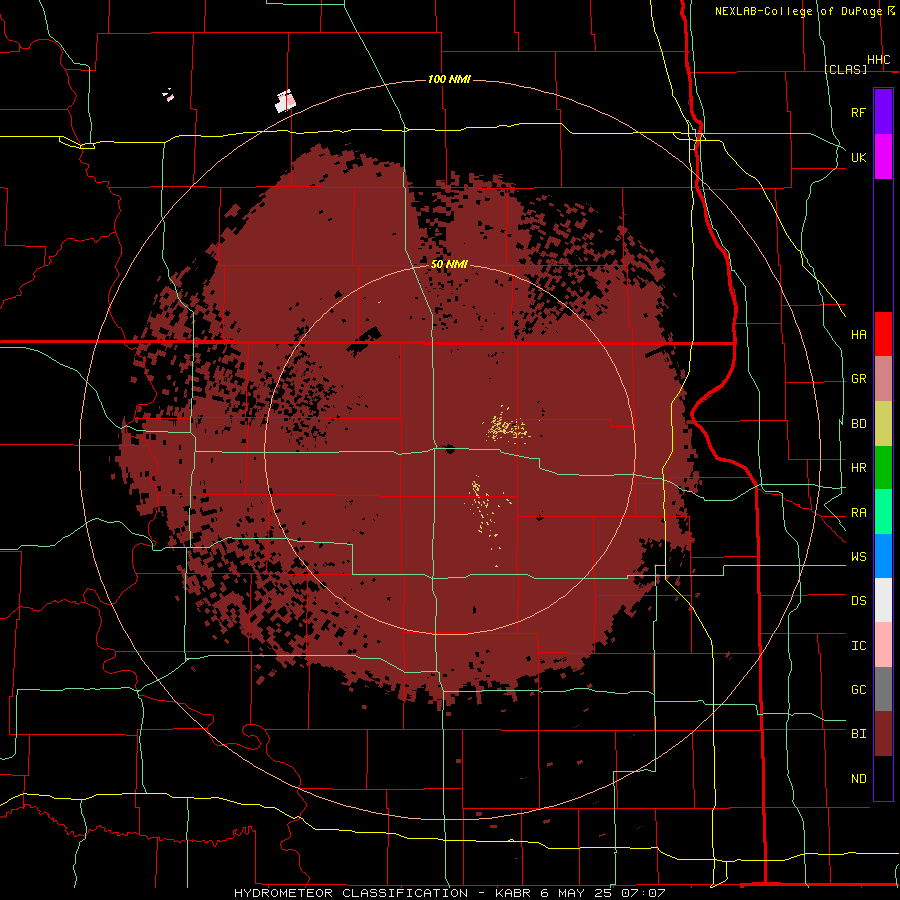The height and width of the screenshot is (900, 900).
Task: Click the 50 NMI range ring label
Action: click(x=449, y=265)
